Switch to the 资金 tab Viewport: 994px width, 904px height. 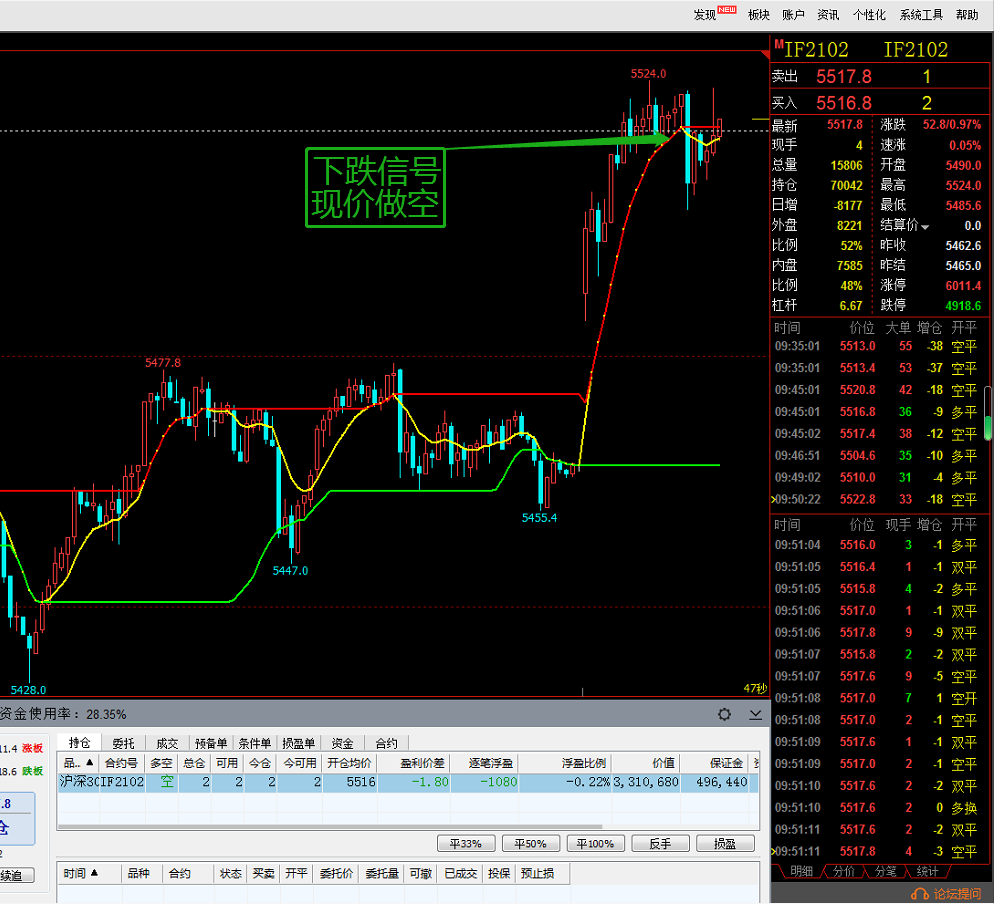tap(342, 743)
